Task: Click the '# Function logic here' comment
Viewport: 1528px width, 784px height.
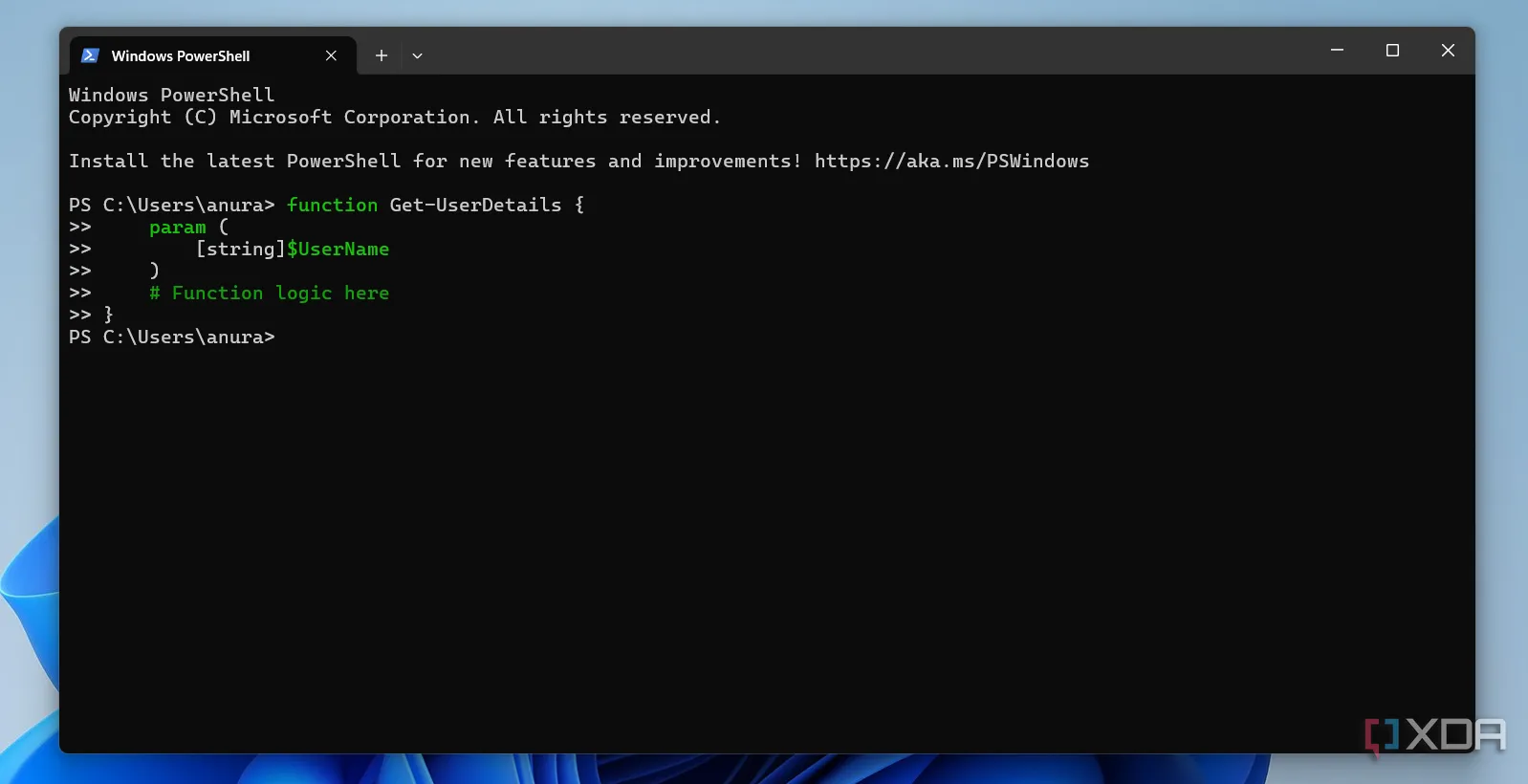Action: [x=269, y=293]
